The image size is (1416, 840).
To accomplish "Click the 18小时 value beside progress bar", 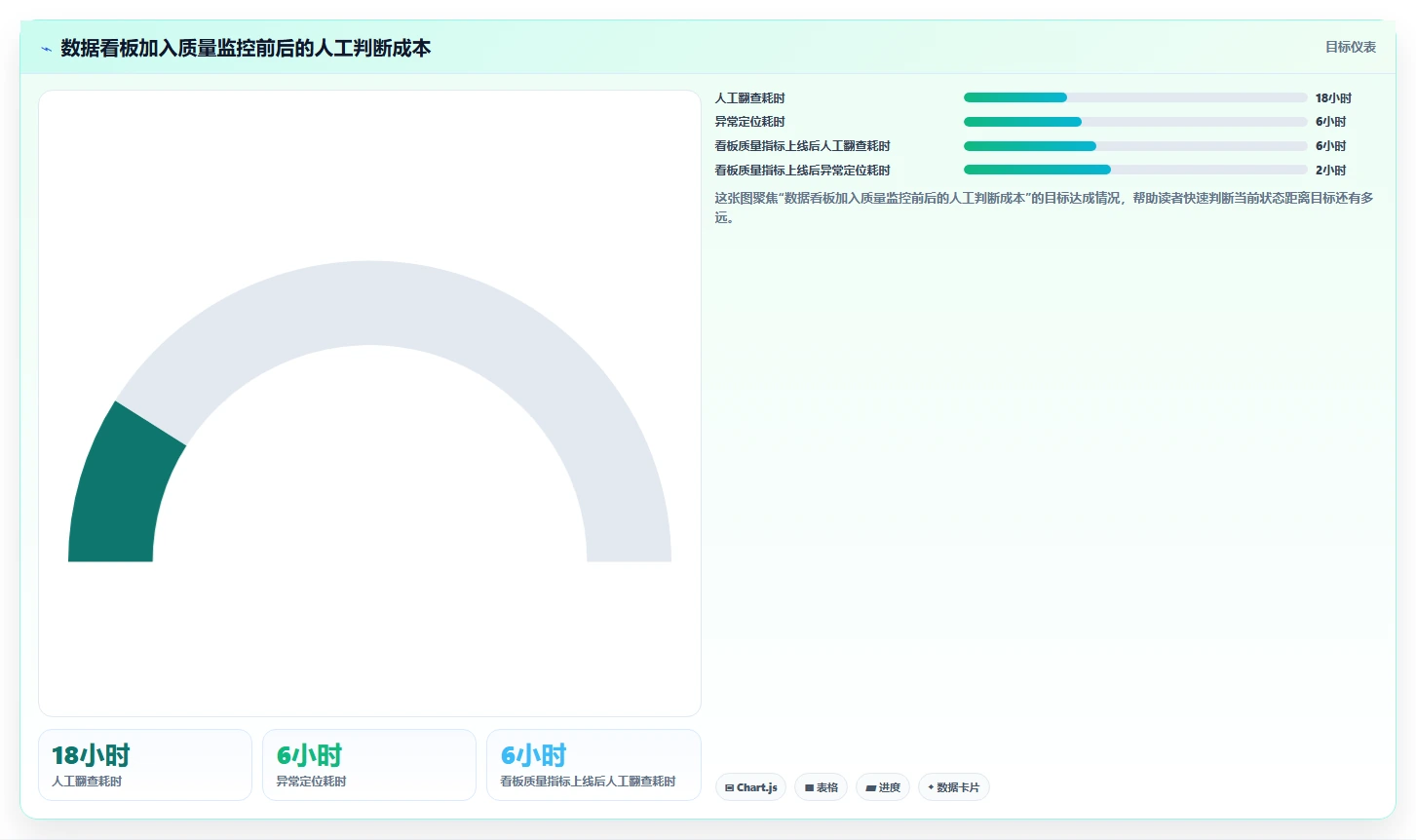I will (x=1333, y=98).
